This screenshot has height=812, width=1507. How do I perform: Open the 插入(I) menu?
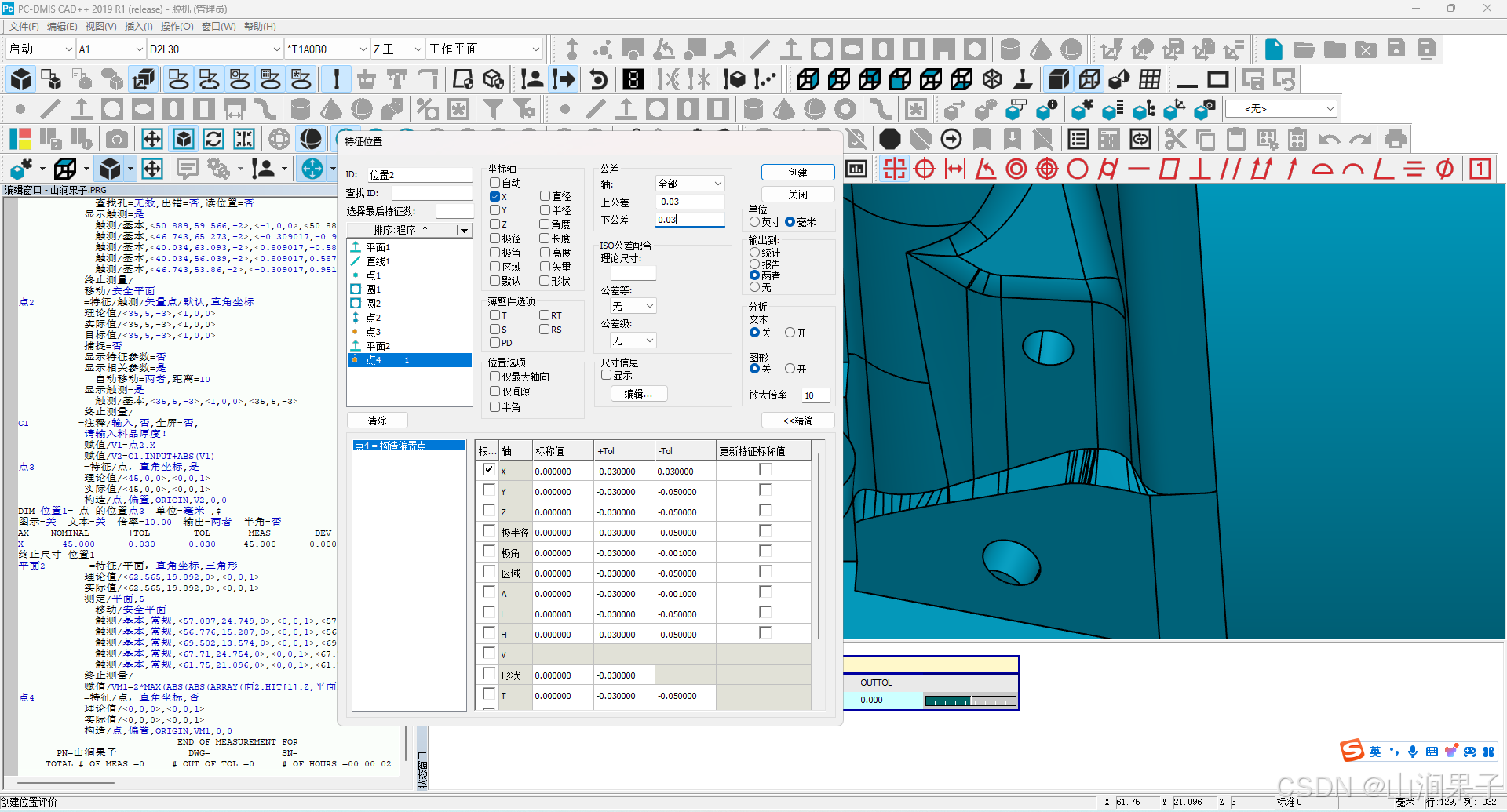pos(139,27)
